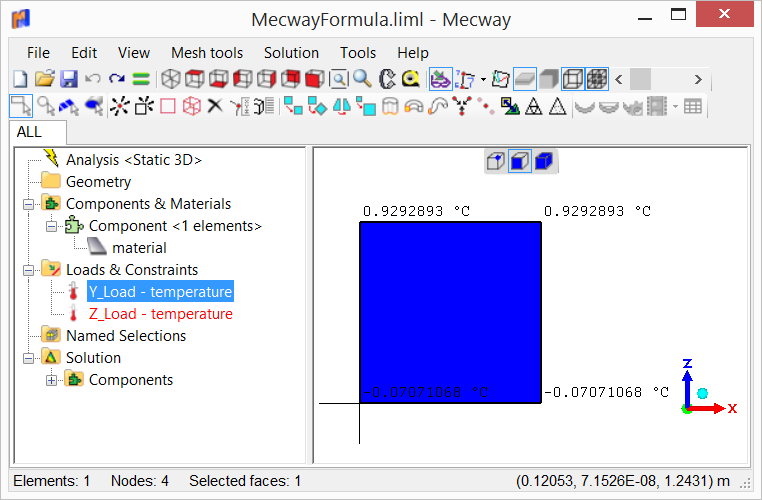Enable node selection mode in viewport
762x500 pixels.
pos(496,161)
